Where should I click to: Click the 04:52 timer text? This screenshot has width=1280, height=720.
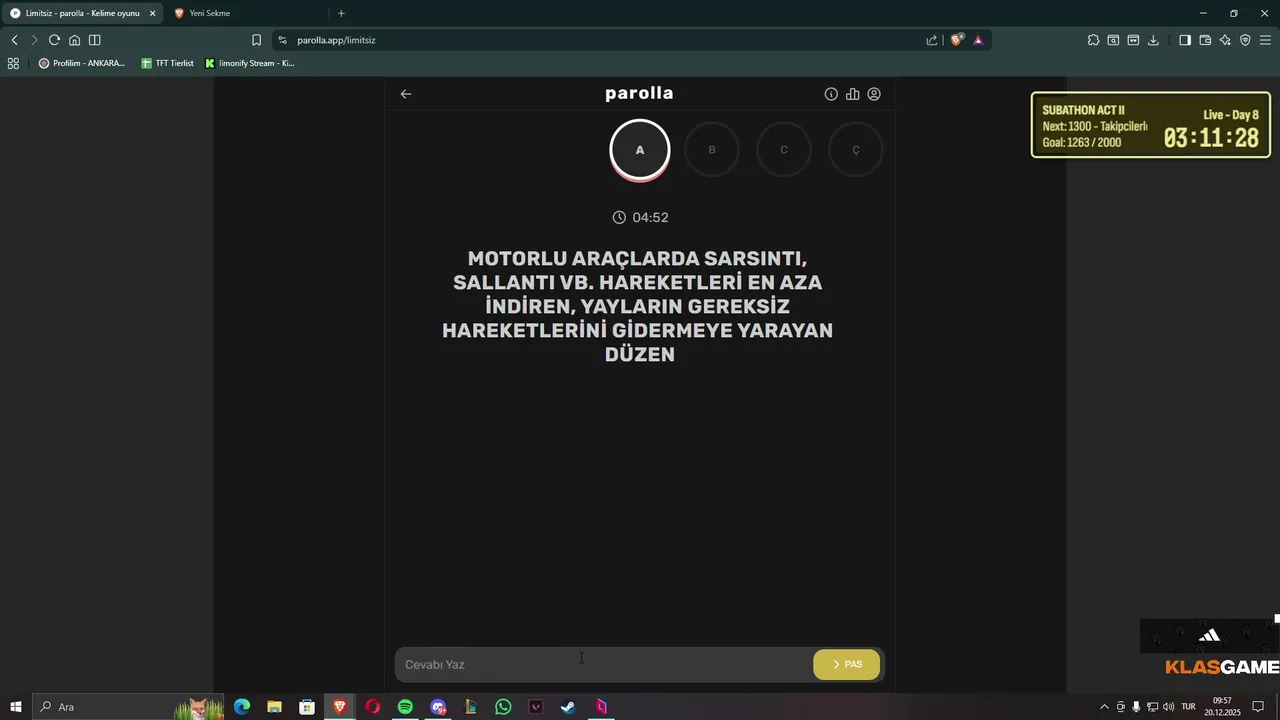(x=650, y=217)
